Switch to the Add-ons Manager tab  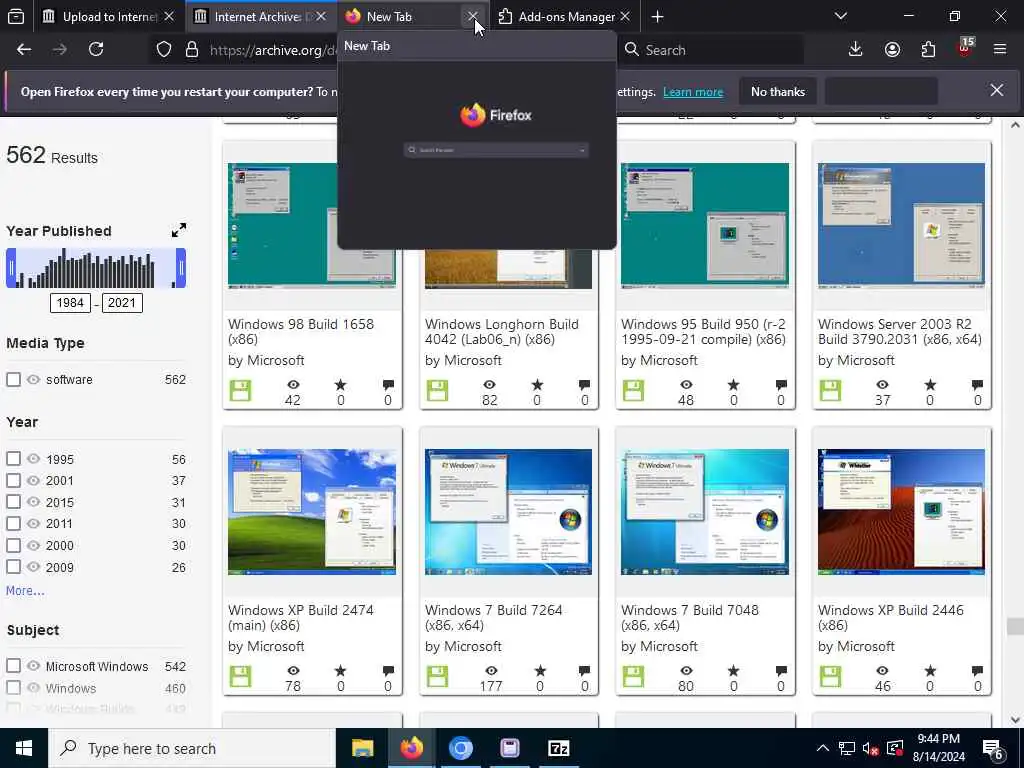[565, 16]
